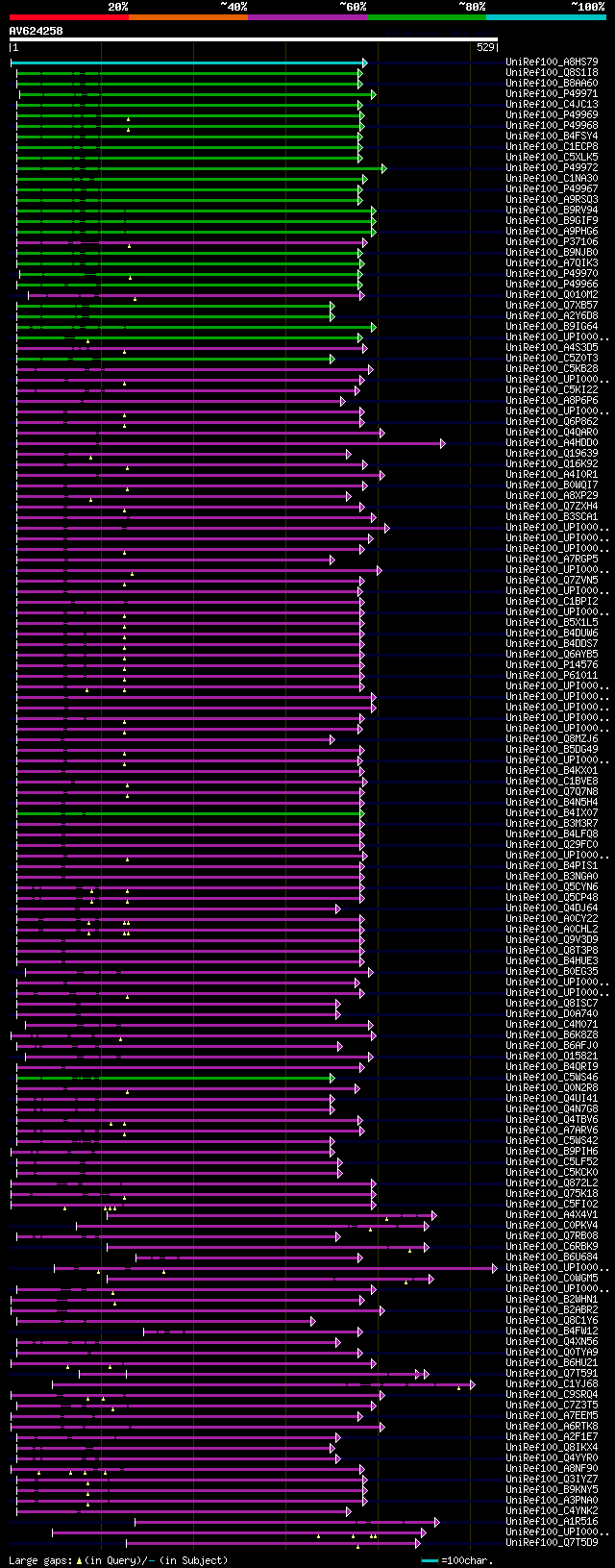Click the green ~80% identity legend segment

[x=427, y=17]
